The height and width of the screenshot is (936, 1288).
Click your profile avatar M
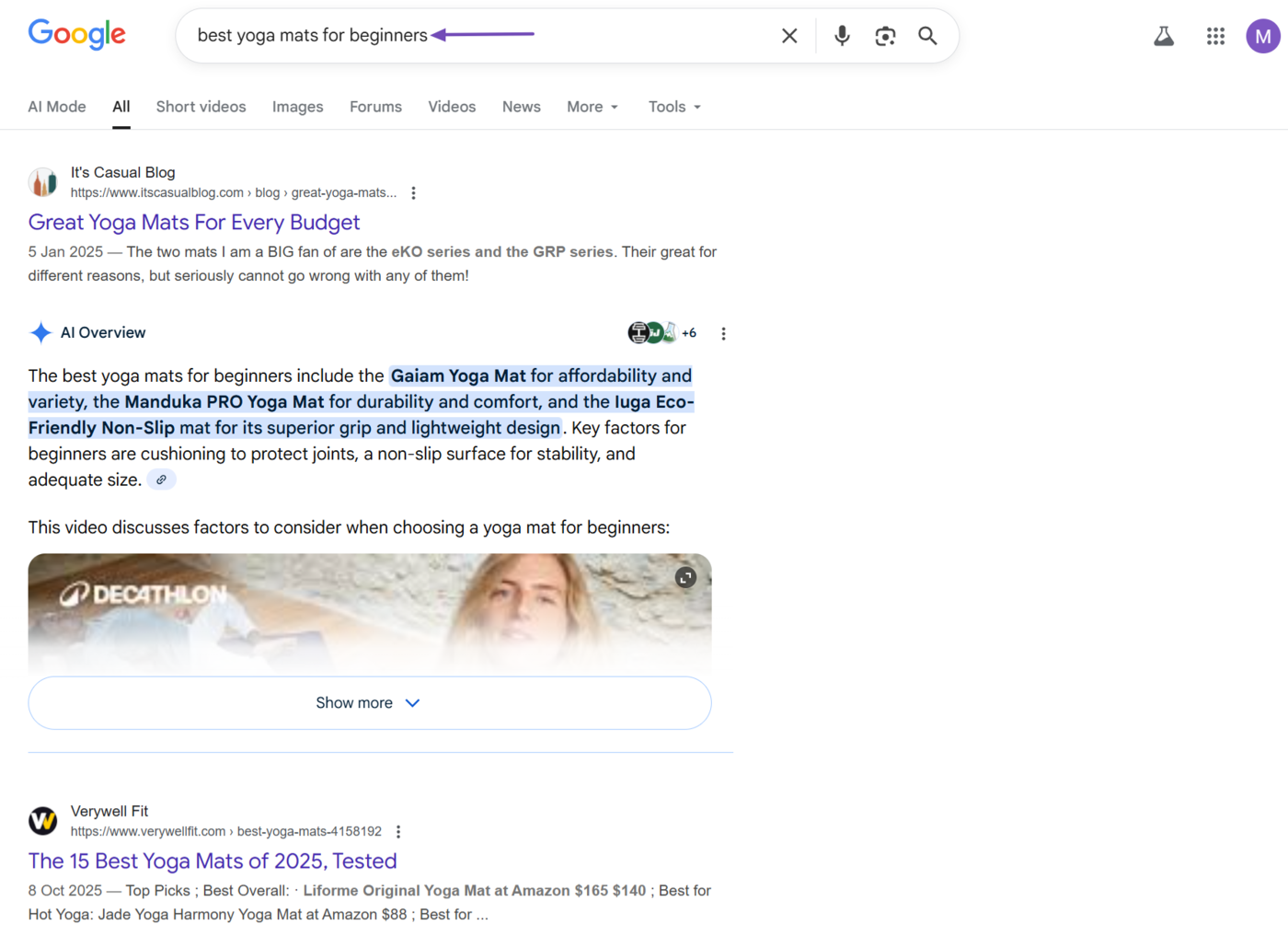(1262, 36)
